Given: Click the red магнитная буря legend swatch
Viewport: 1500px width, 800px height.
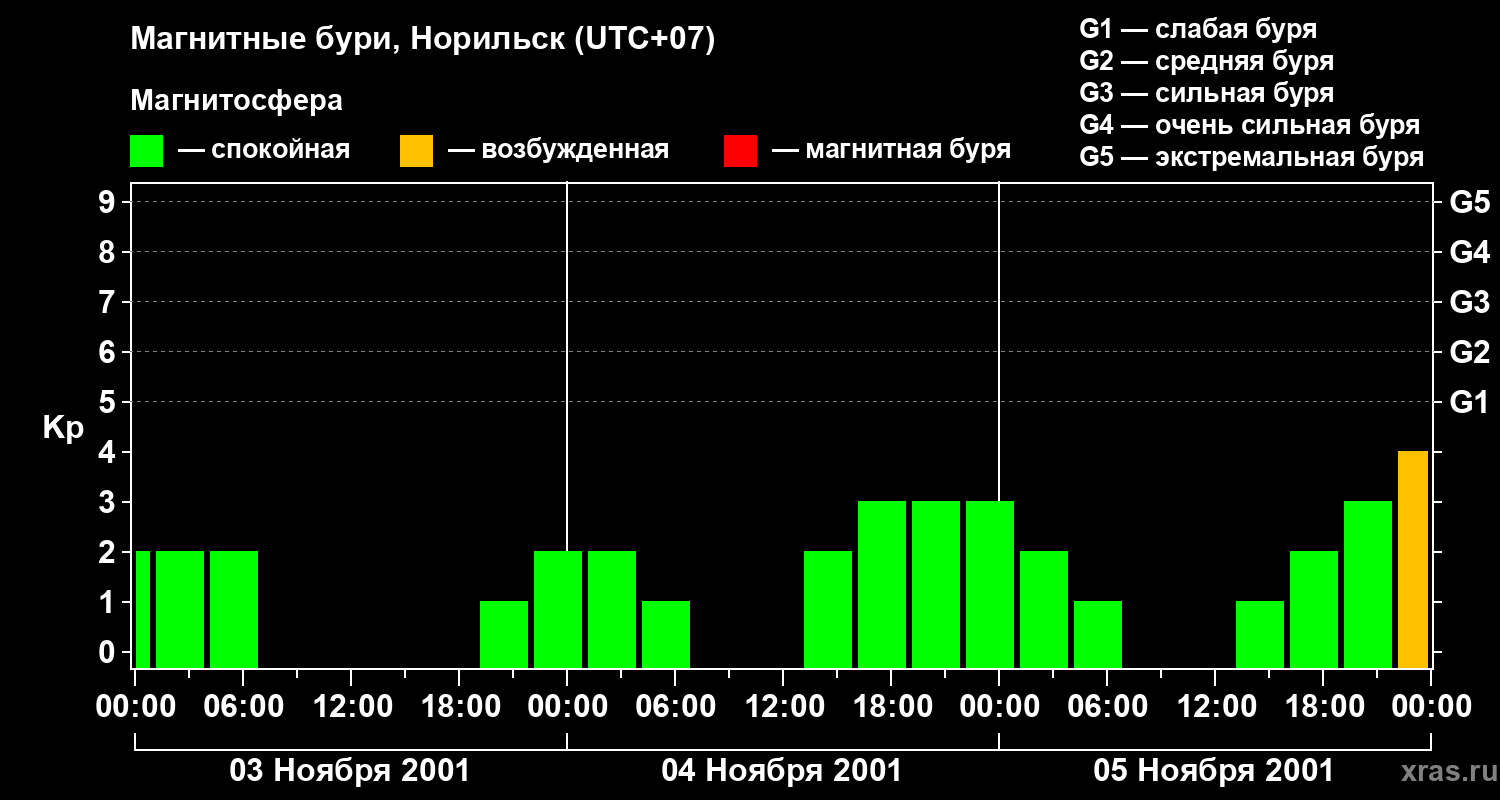Looking at the screenshot, I should click(740, 151).
